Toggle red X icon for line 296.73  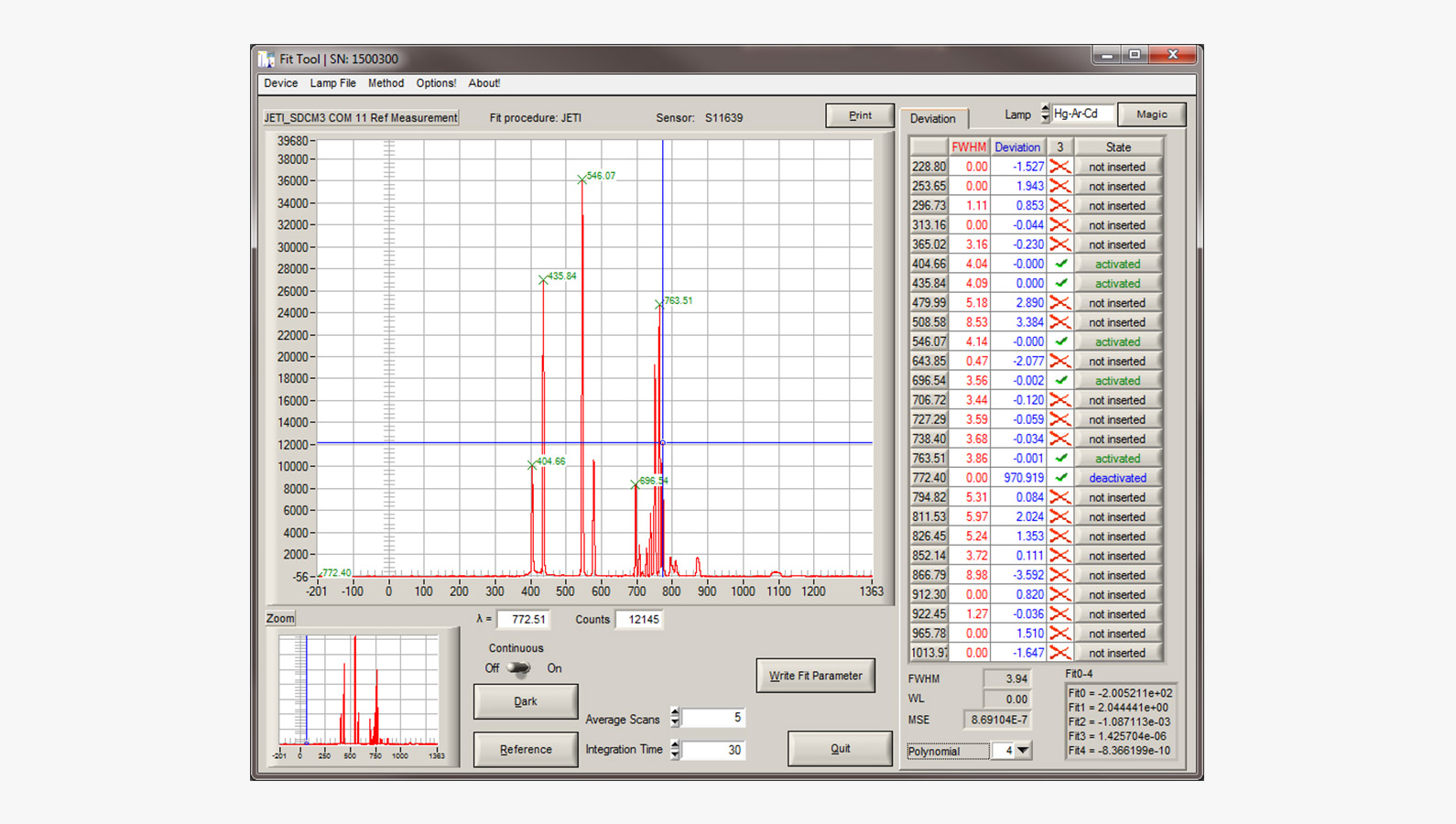(1060, 205)
